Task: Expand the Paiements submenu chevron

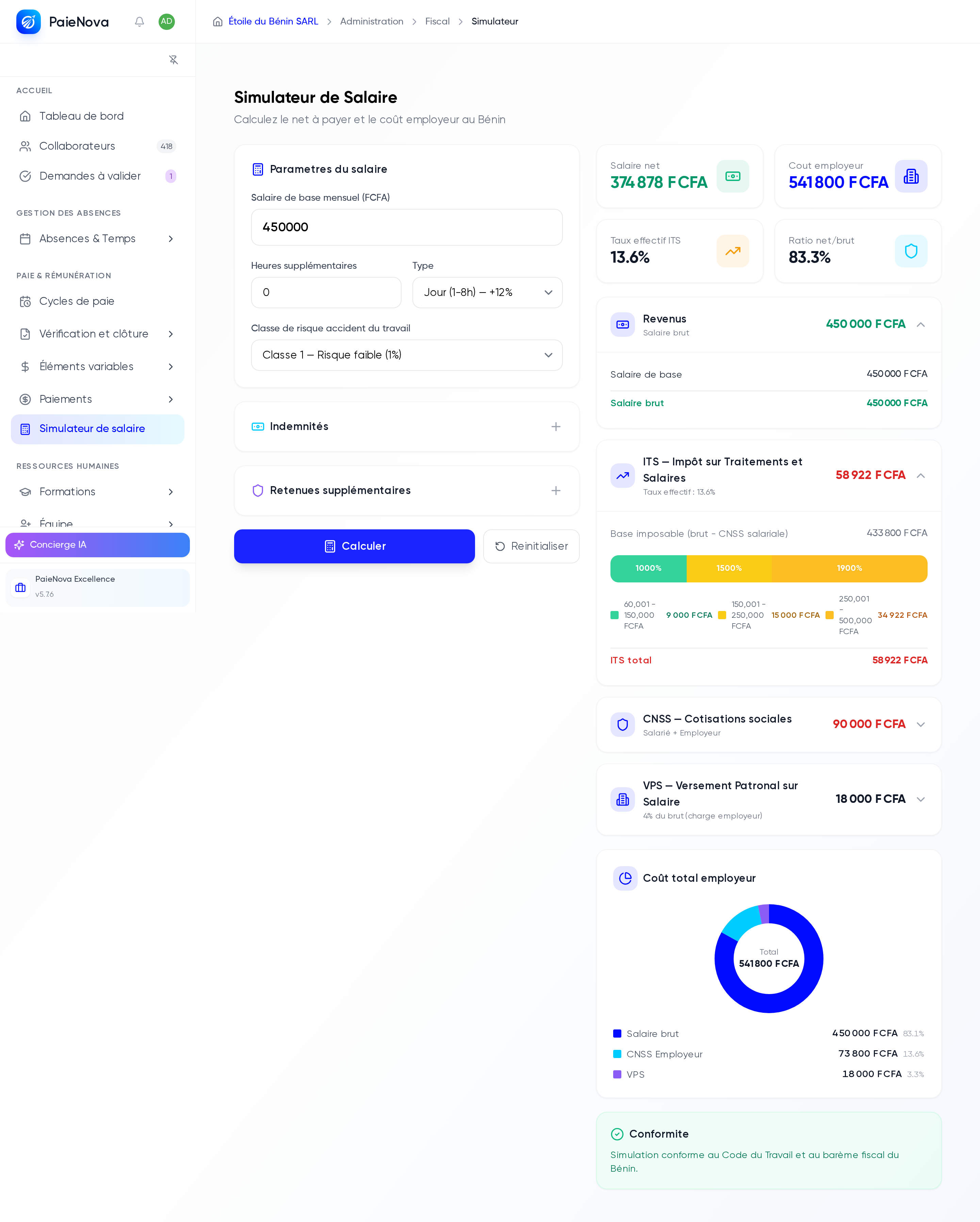Action: tap(170, 399)
